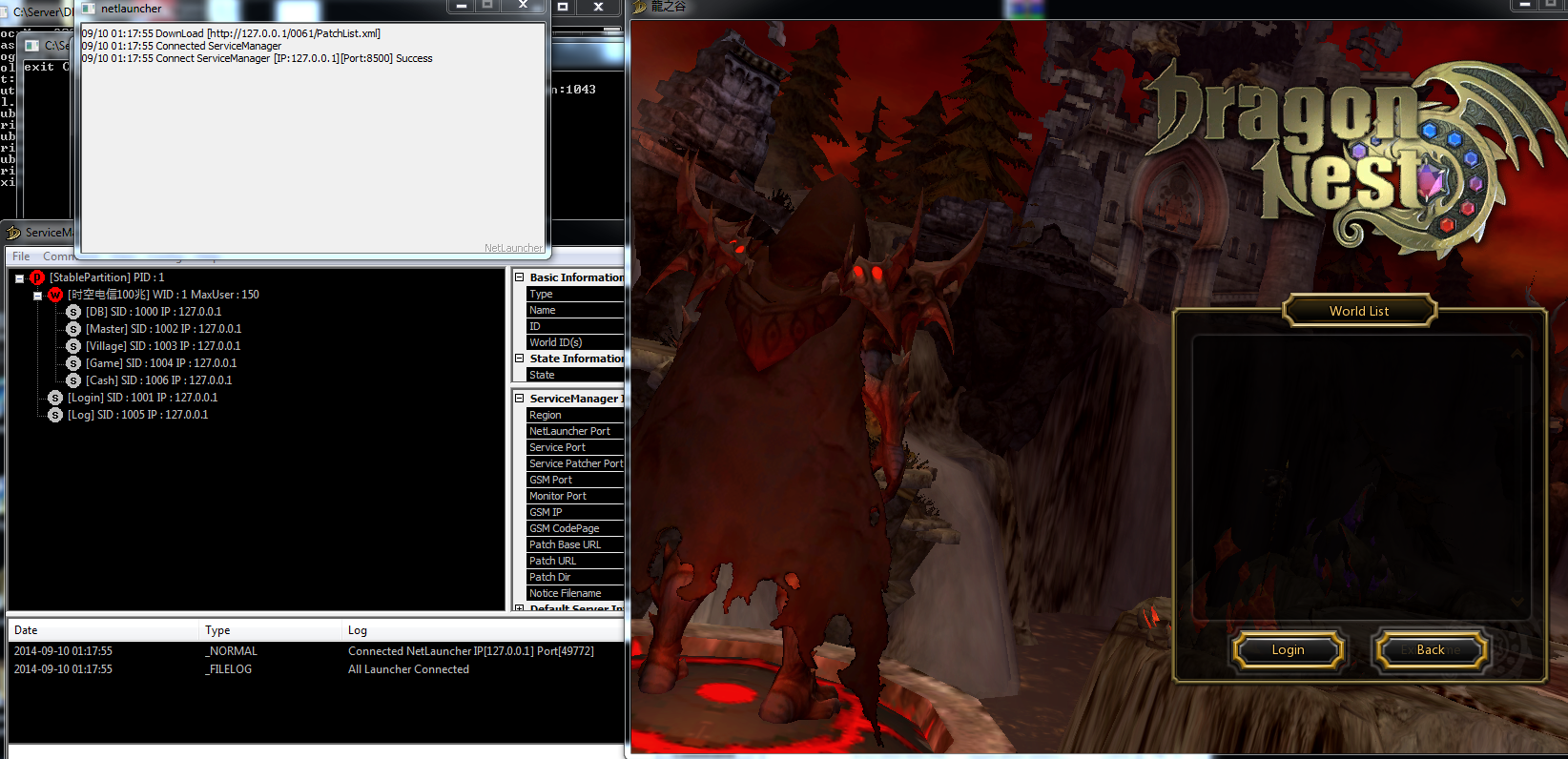Click the S icon beside the [Log] server
The image size is (1568, 759).
pos(55,415)
